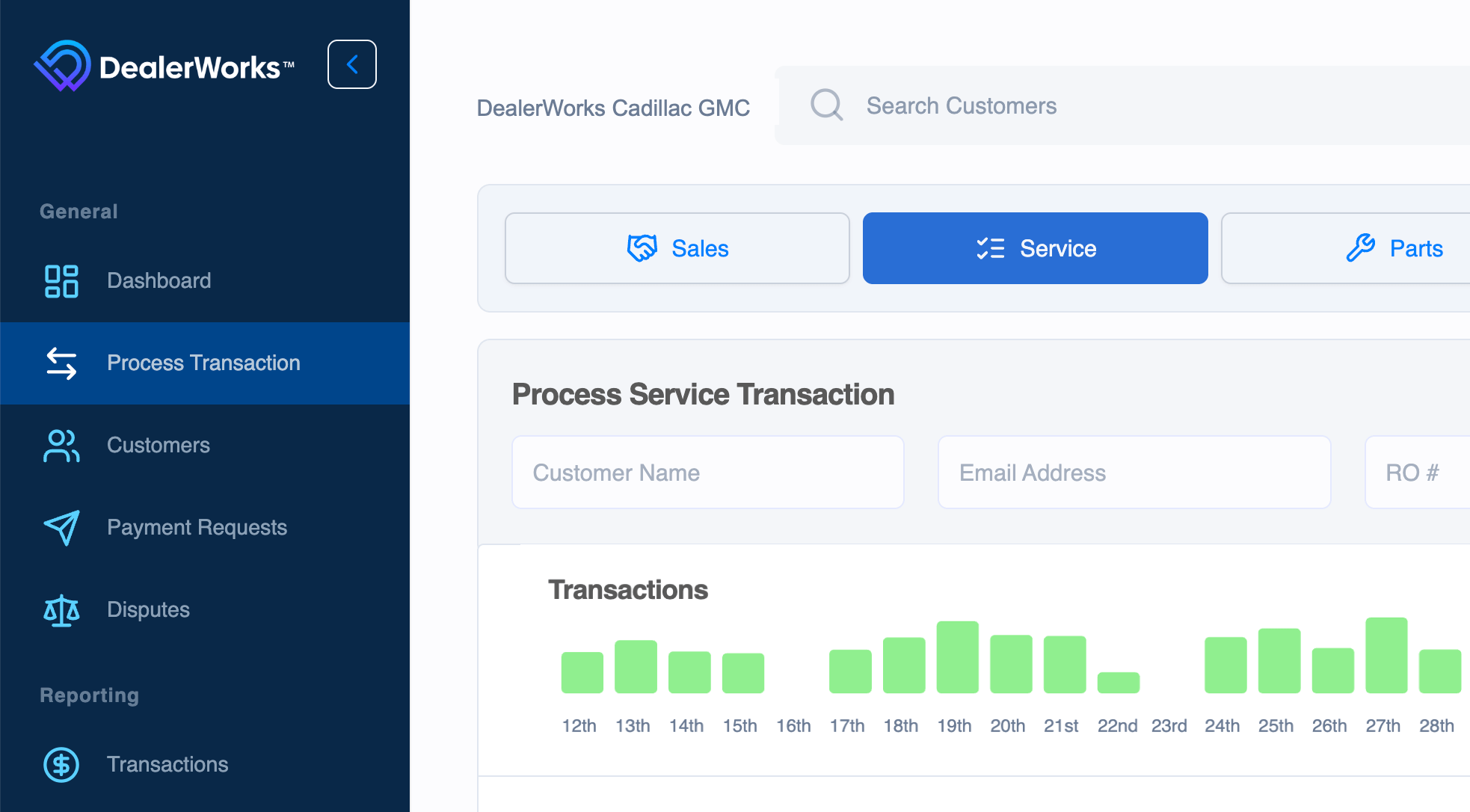The image size is (1470, 812).
Task: Click the Customers people icon
Action: coord(61,446)
